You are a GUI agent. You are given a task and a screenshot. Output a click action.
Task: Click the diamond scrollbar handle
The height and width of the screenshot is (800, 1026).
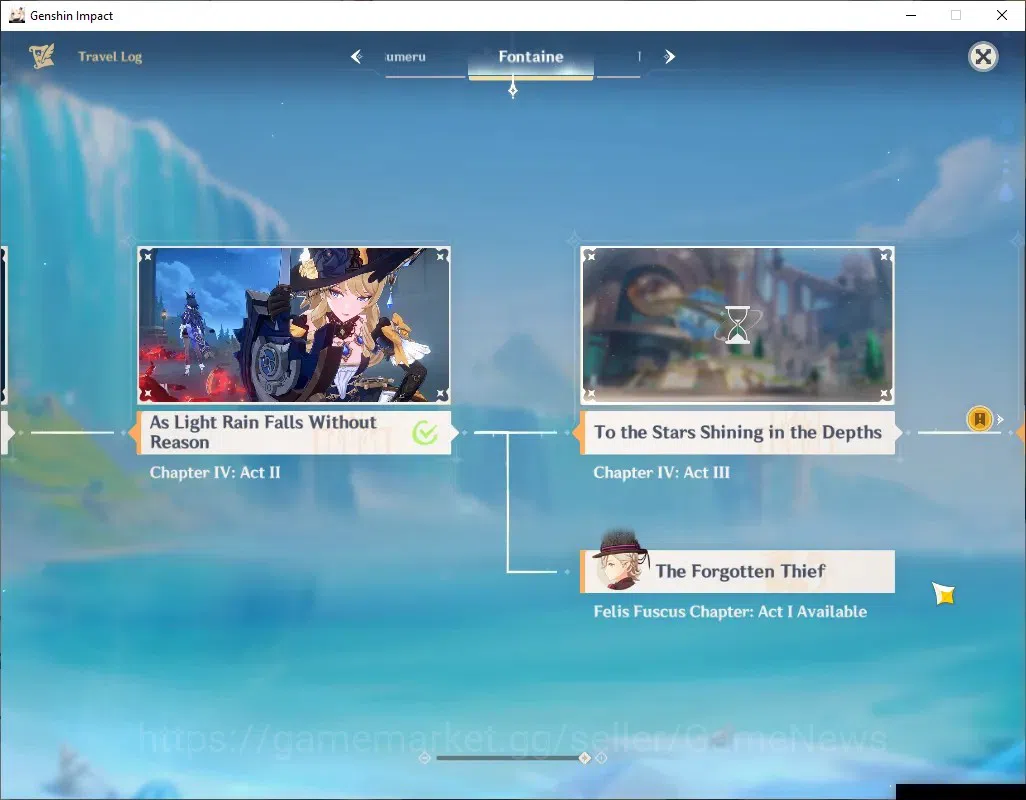[x=584, y=757]
